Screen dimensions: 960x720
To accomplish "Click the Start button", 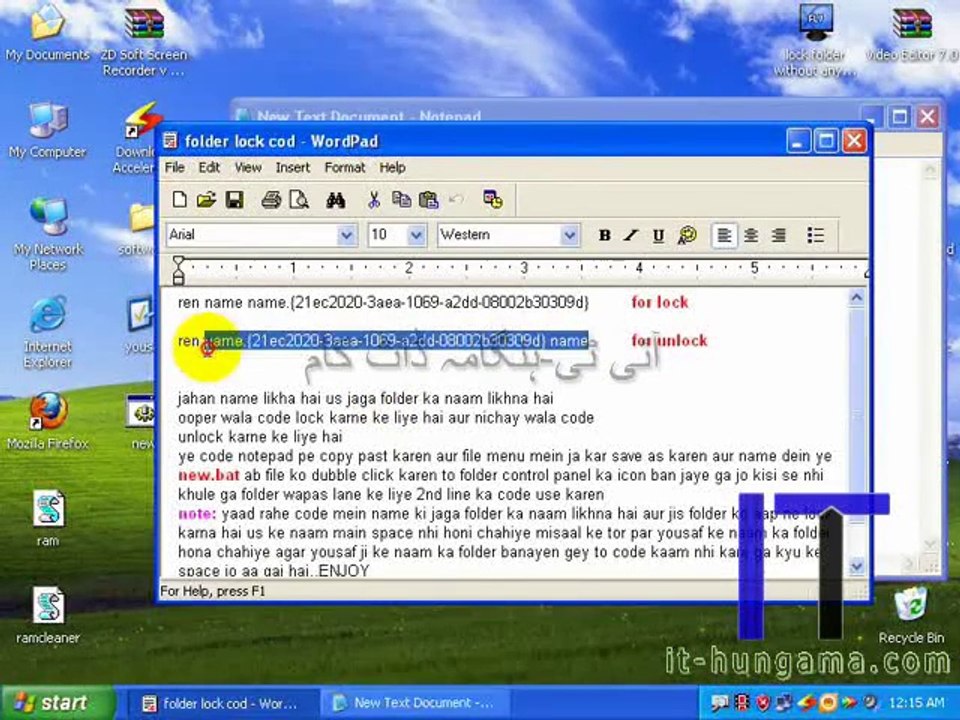I will point(58,703).
